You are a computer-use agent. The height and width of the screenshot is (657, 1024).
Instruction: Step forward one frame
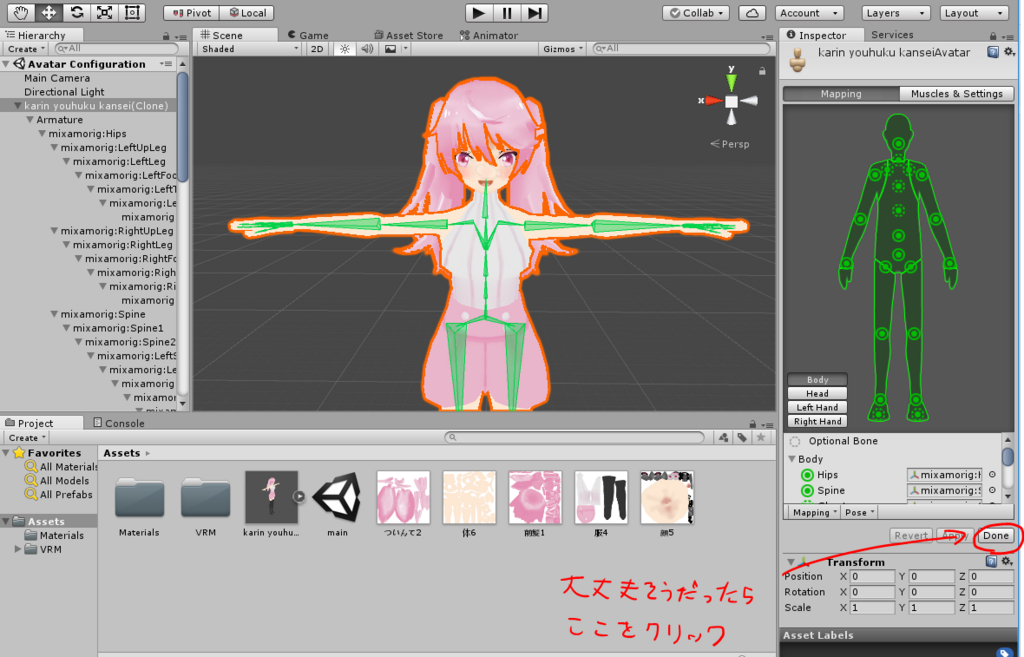tap(535, 12)
